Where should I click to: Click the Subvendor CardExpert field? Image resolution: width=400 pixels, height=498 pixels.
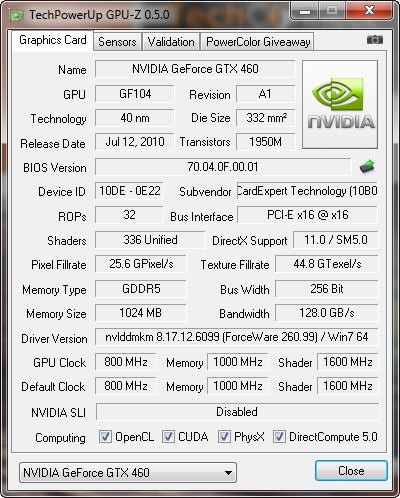pos(307,191)
